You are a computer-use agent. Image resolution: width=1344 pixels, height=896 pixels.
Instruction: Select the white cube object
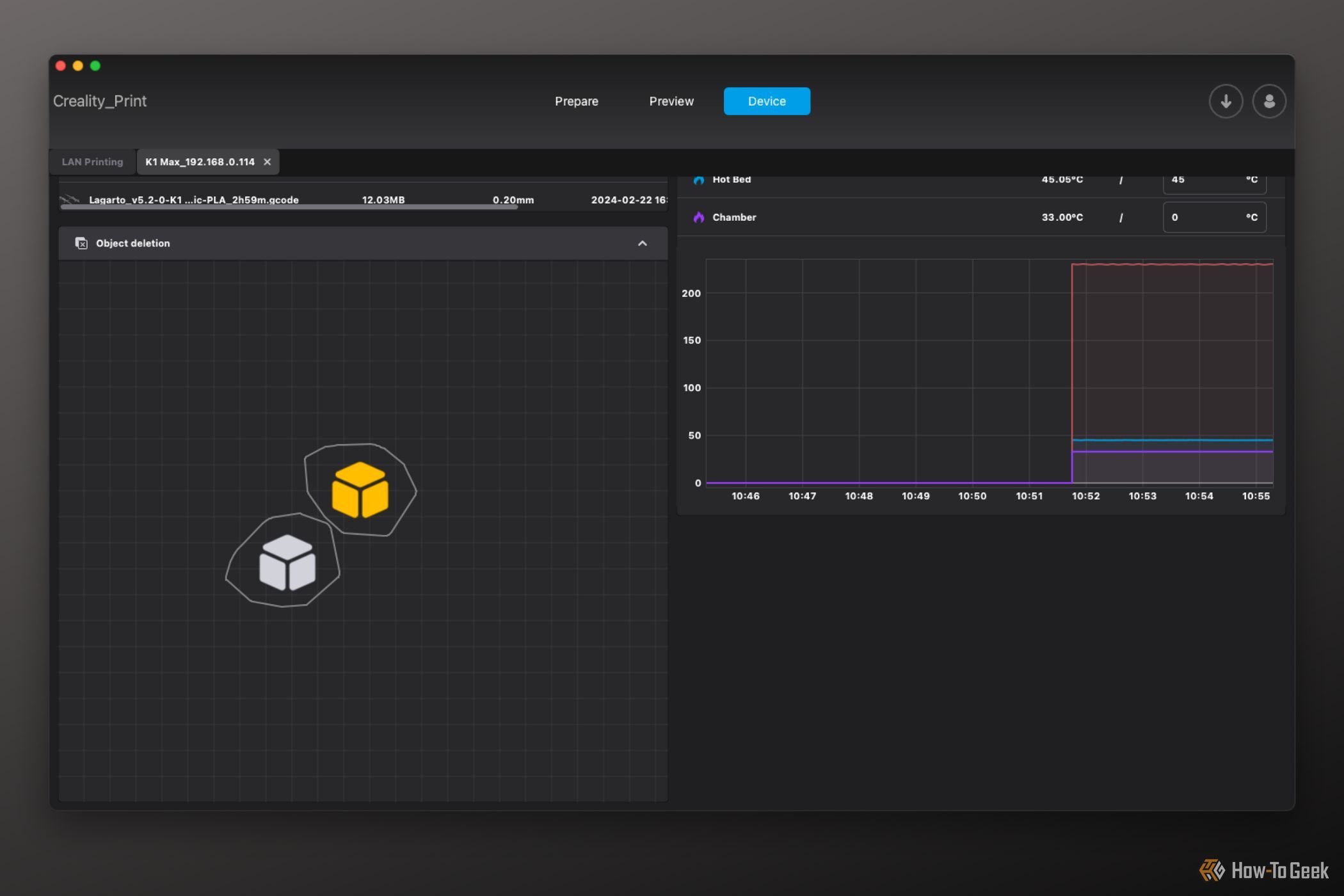pyautogui.click(x=287, y=562)
